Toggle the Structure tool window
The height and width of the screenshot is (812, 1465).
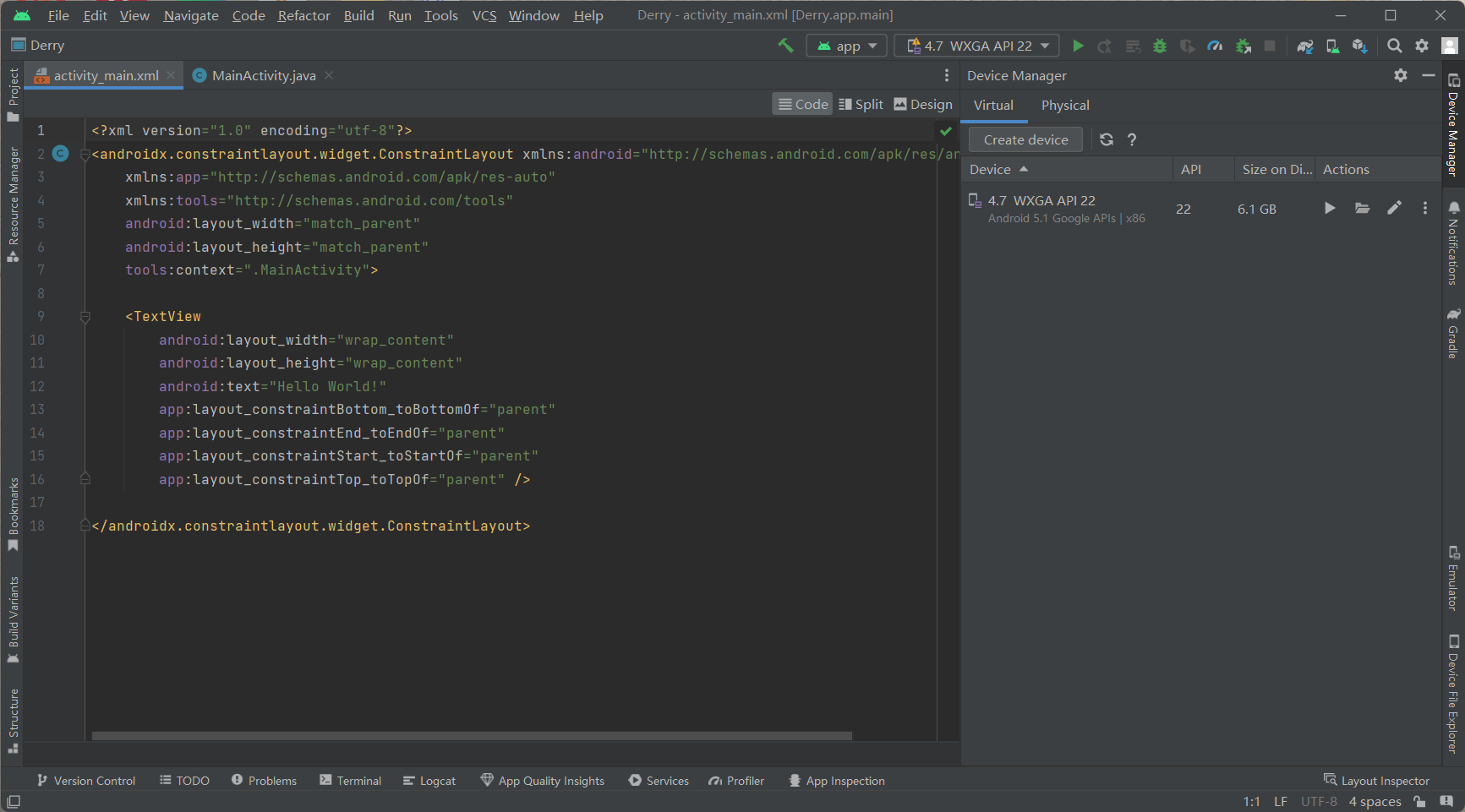[13, 720]
